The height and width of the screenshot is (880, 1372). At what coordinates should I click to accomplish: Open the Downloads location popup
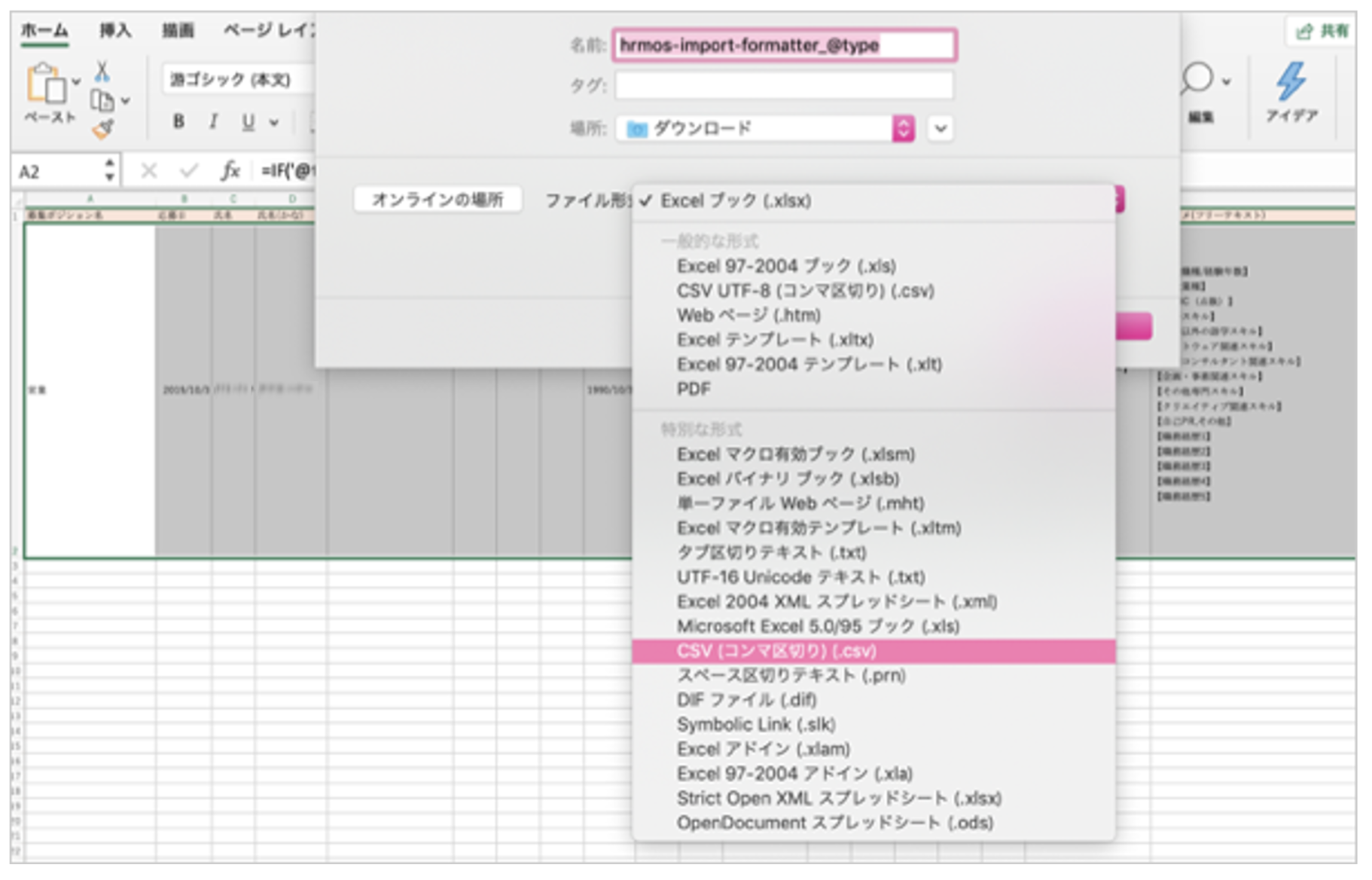(x=765, y=129)
